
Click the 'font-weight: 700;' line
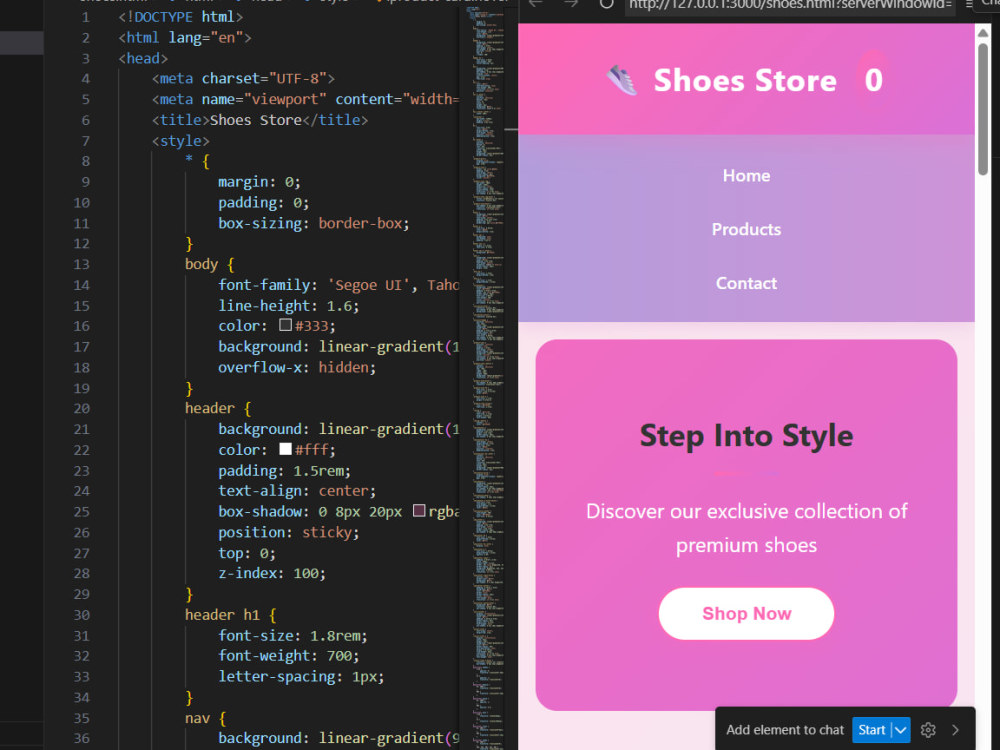click(288, 656)
